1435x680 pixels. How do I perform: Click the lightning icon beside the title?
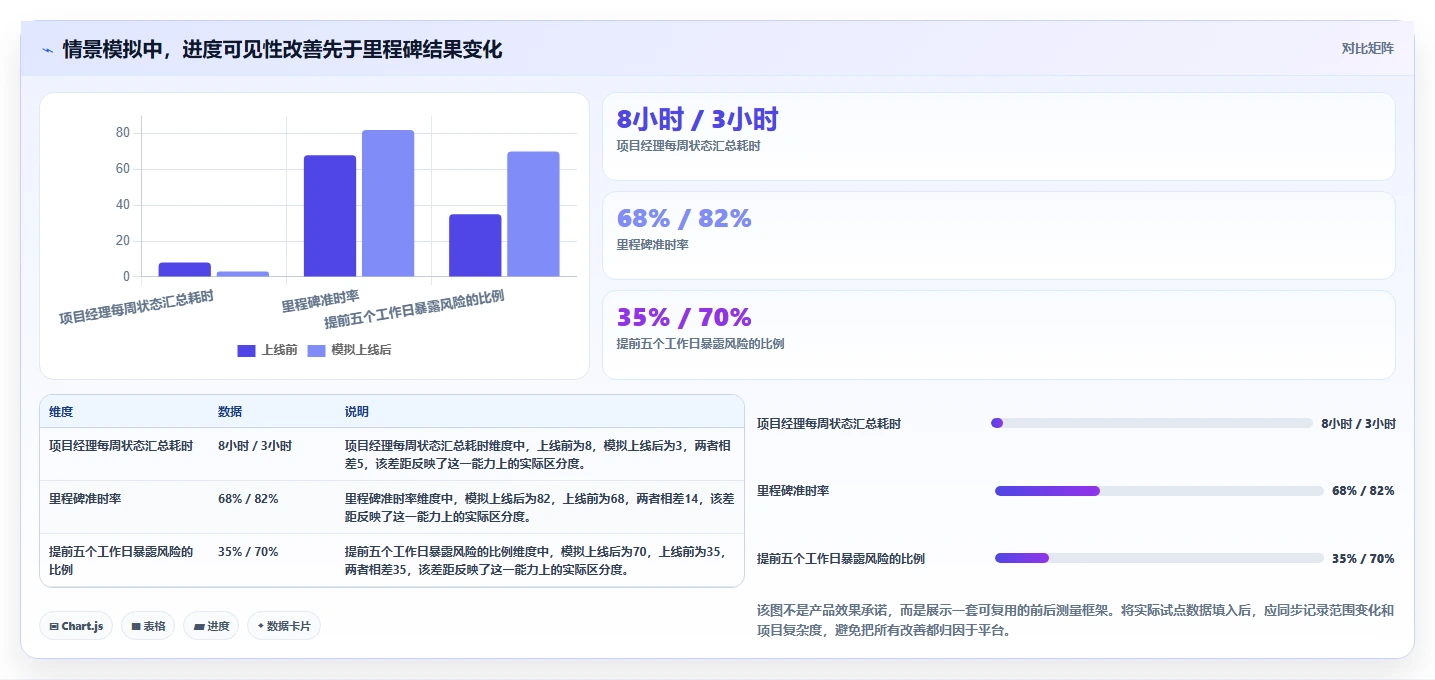coord(47,49)
